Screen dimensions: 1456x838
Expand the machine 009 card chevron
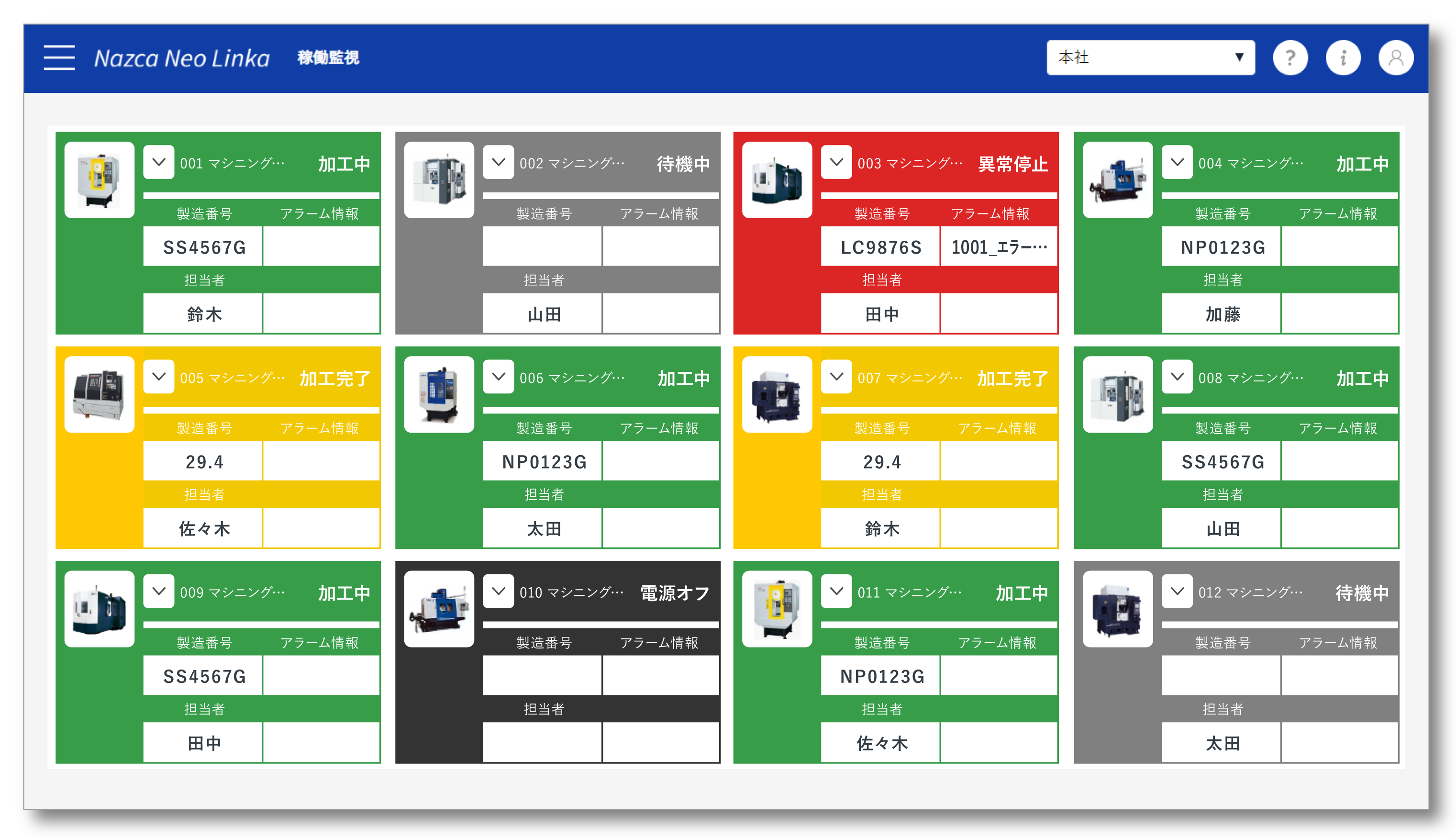(x=159, y=592)
